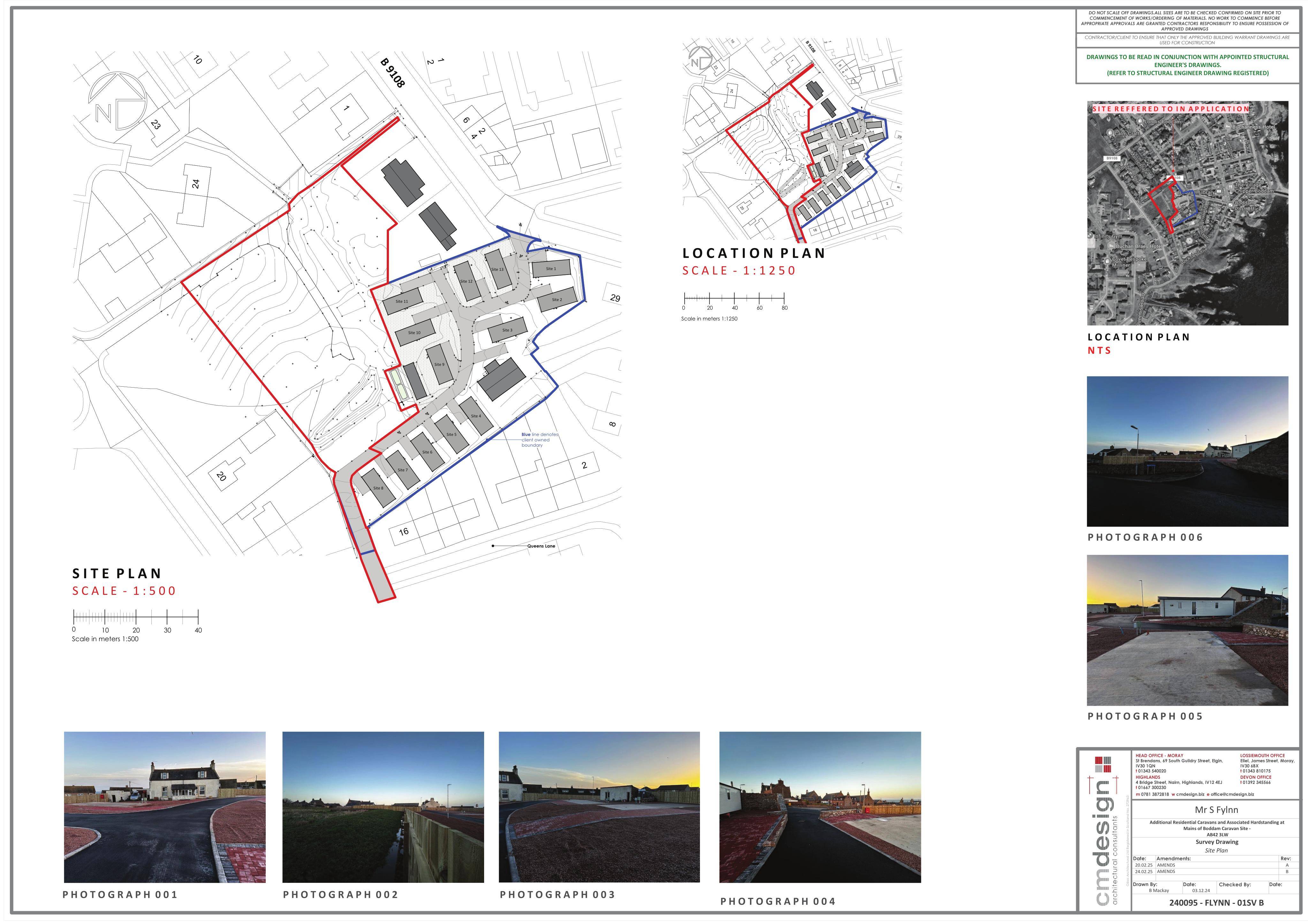Click the 1:500 scale bar ruler
The image size is (1308, 924).
coord(136,617)
